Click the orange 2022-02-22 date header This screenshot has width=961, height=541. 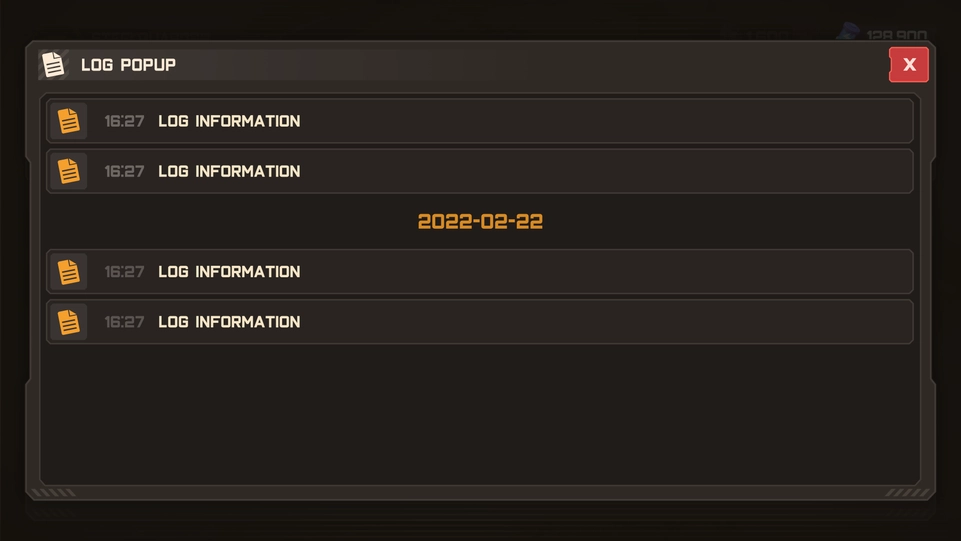point(480,221)
